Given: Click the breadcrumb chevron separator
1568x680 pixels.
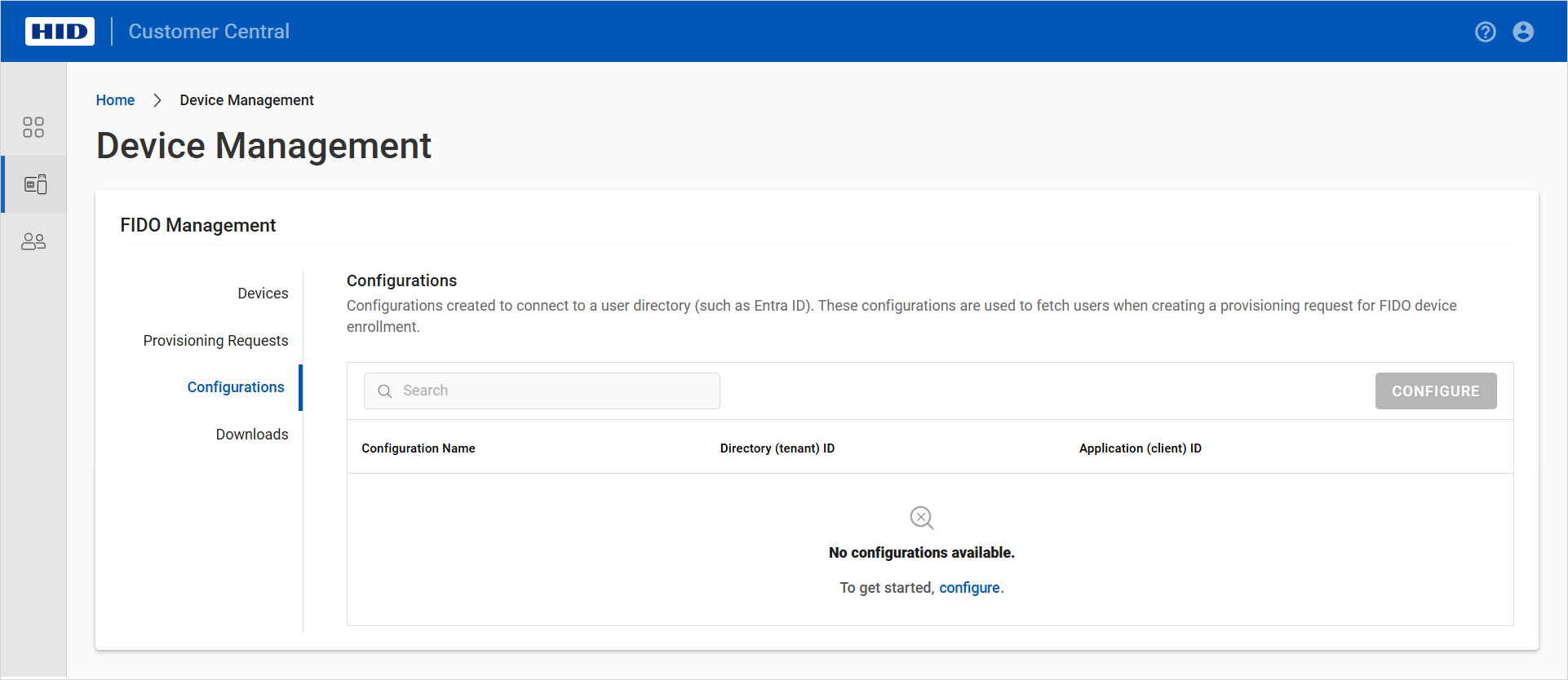Looking at the screenshot, I should point(157,100).
